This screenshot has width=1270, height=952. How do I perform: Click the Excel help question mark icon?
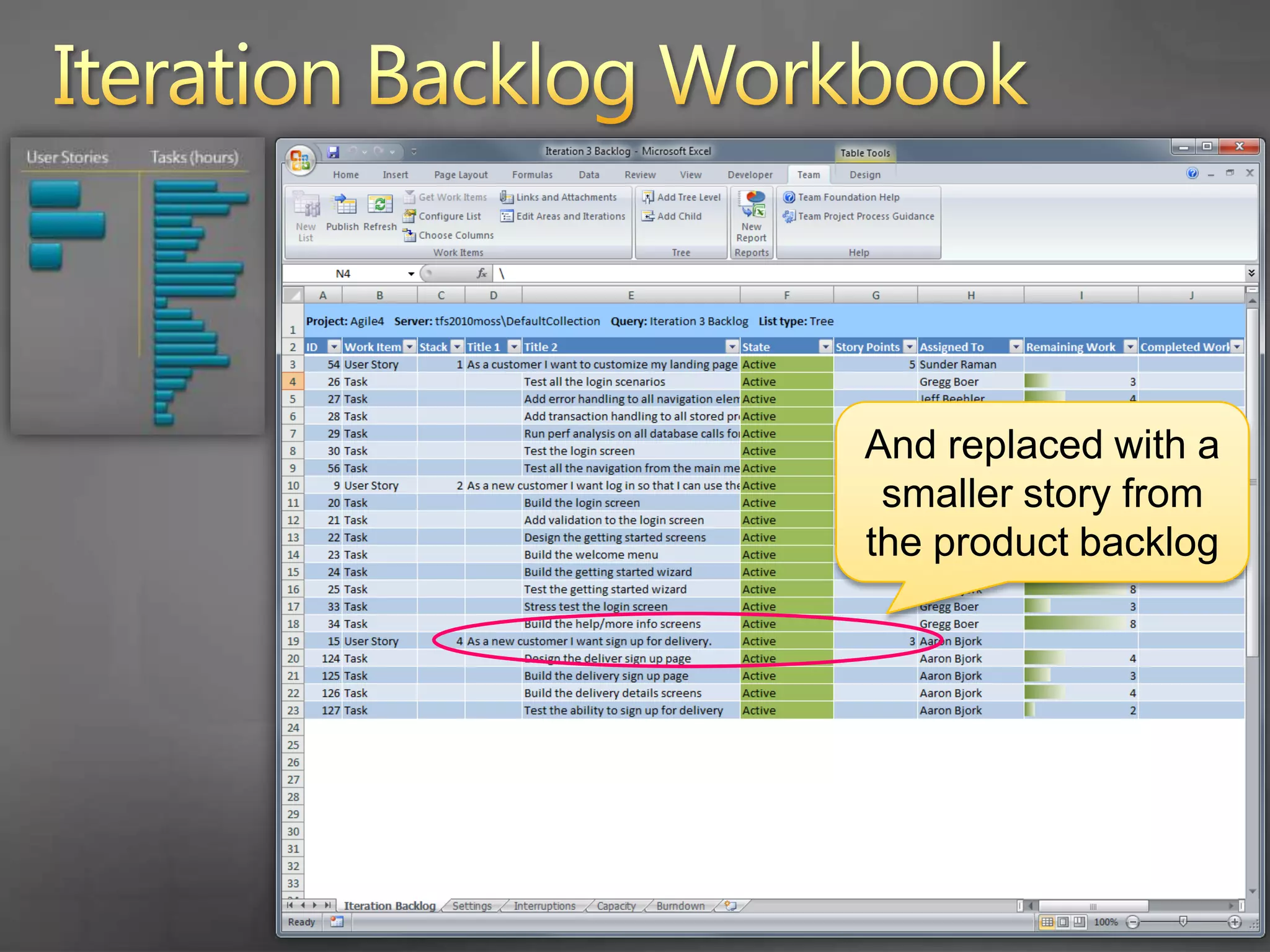coord(1192,174)
